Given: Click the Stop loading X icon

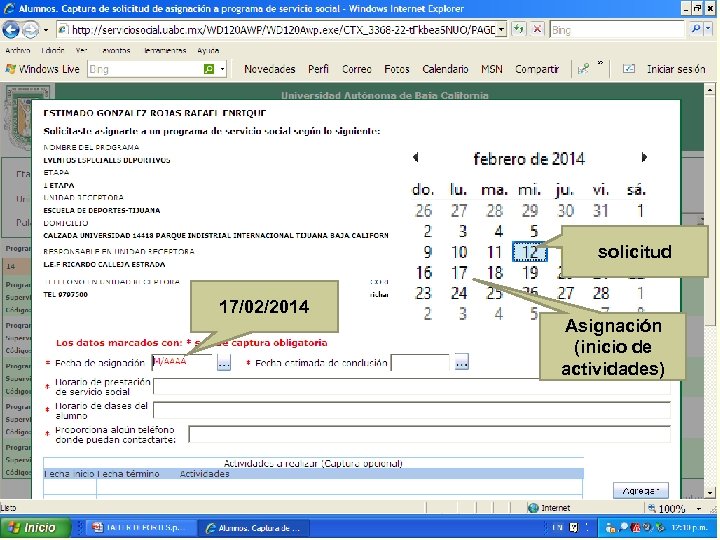Looking at the screenshot, I should 537,30.
